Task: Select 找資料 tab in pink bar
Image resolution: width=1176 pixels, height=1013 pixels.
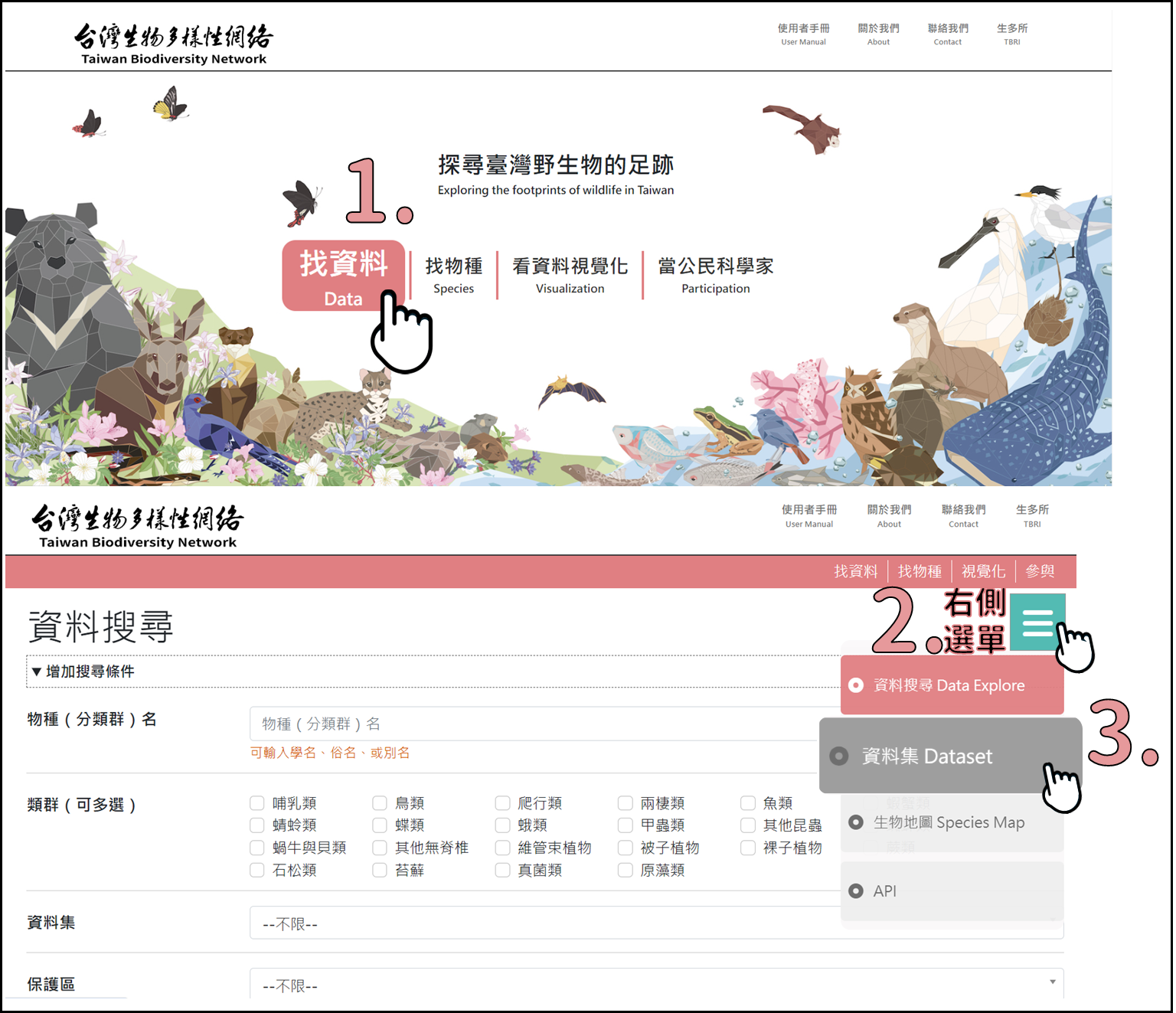Action: tap(855, 571)
